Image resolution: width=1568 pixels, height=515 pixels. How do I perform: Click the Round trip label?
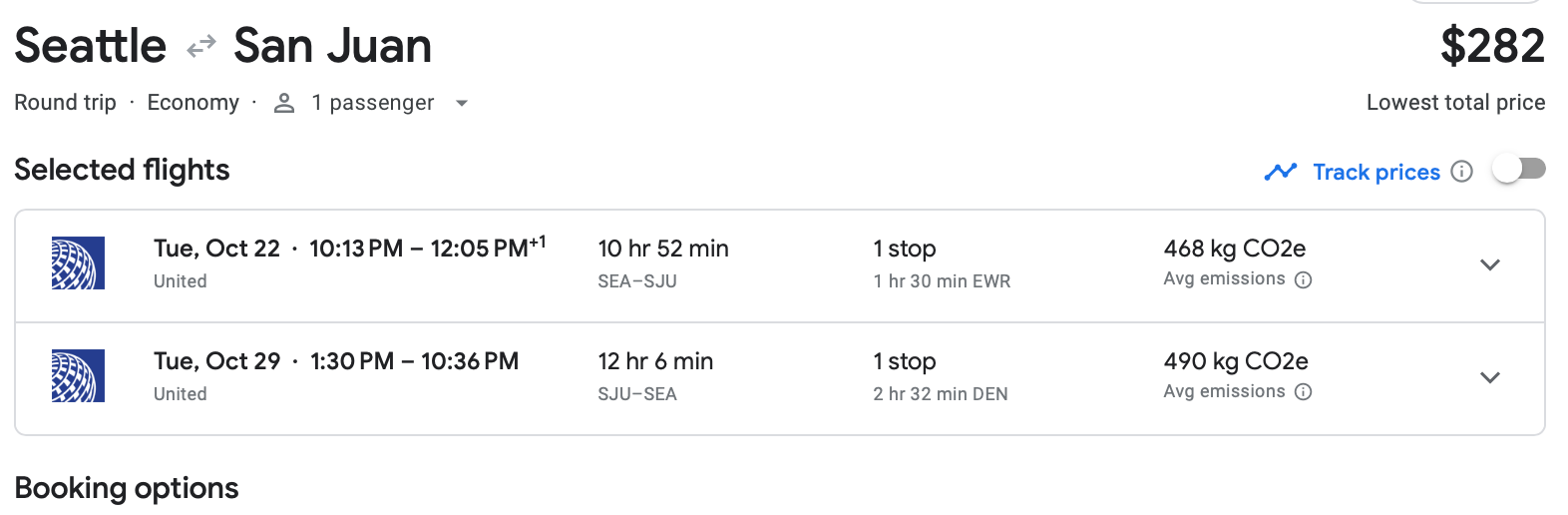click(65, 103)
